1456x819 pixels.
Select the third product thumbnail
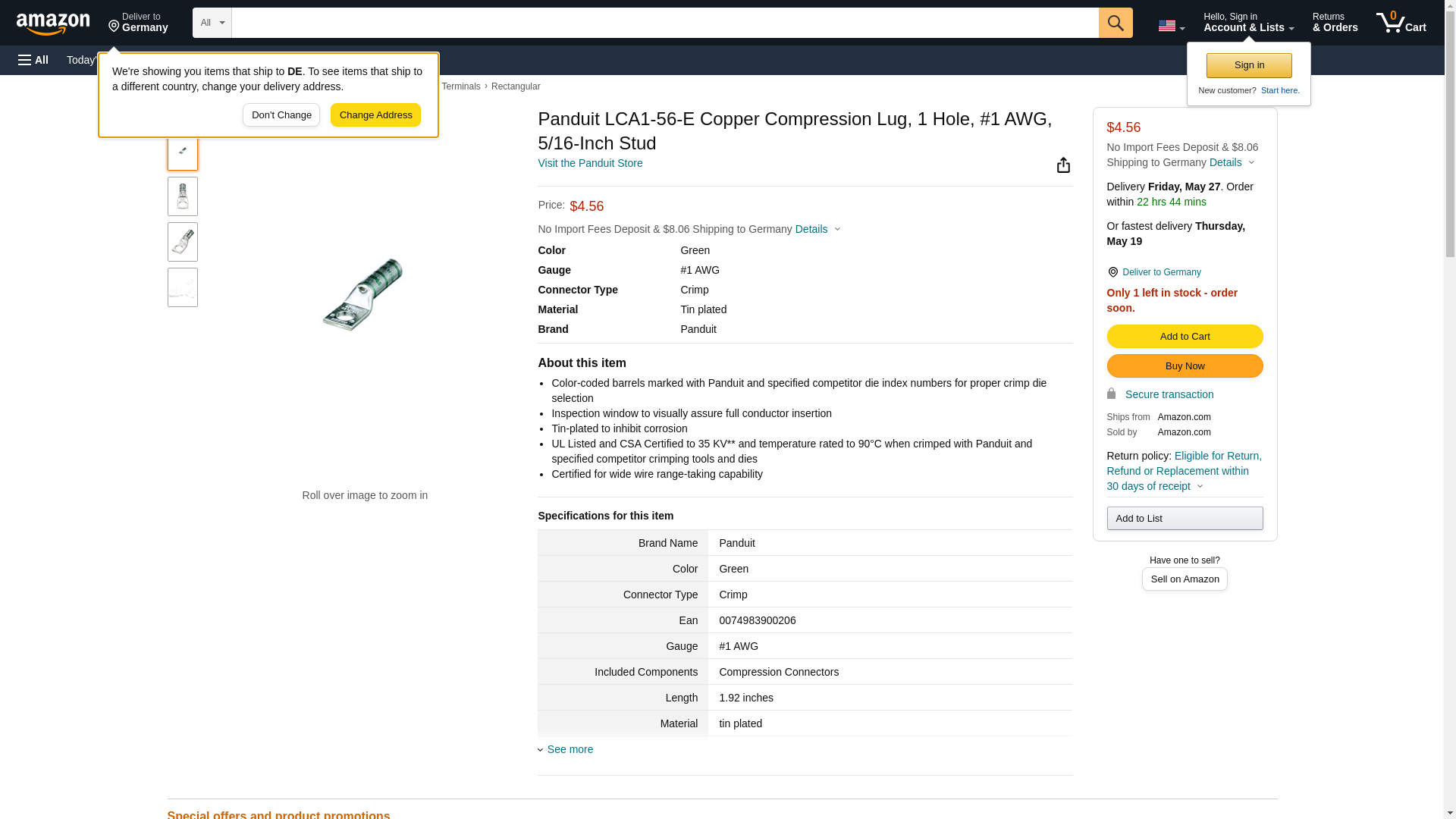coord(183,242)
